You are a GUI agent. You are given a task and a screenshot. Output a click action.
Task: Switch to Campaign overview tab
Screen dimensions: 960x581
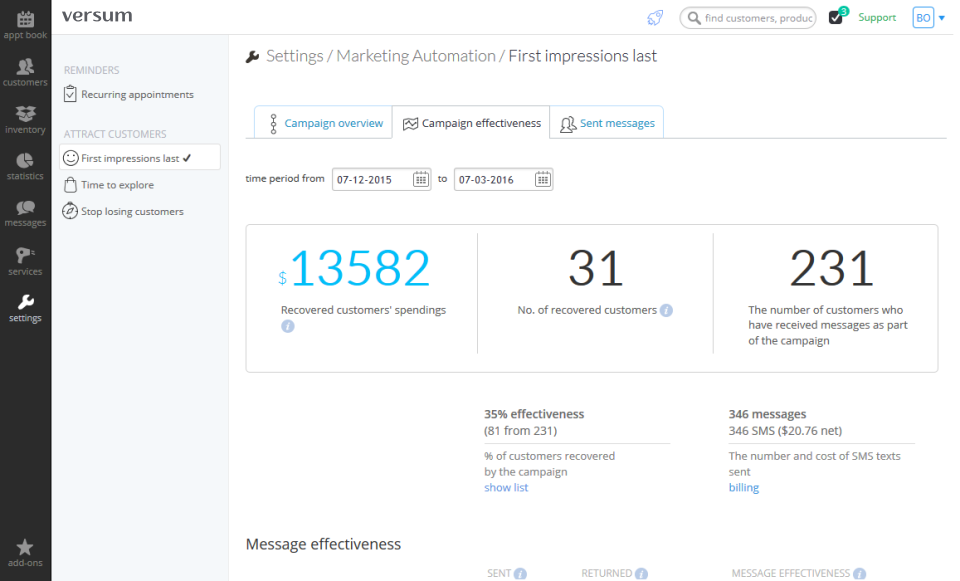pyautogui.click(x=323, y=123)
